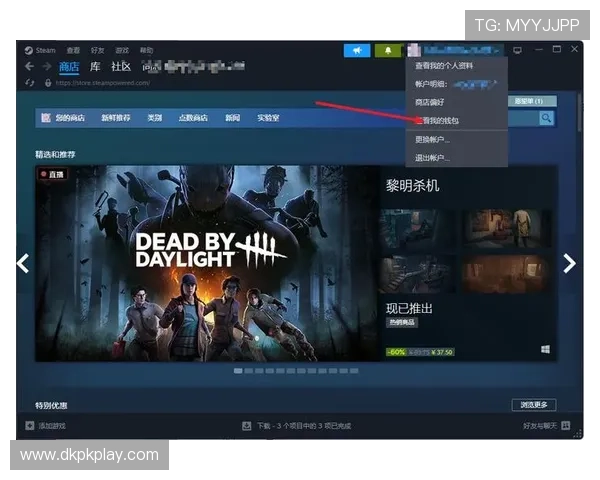Click the account avatar in title bar
Image resolution: width=600 pixels, height=480 pixels.
pos(414,50)
